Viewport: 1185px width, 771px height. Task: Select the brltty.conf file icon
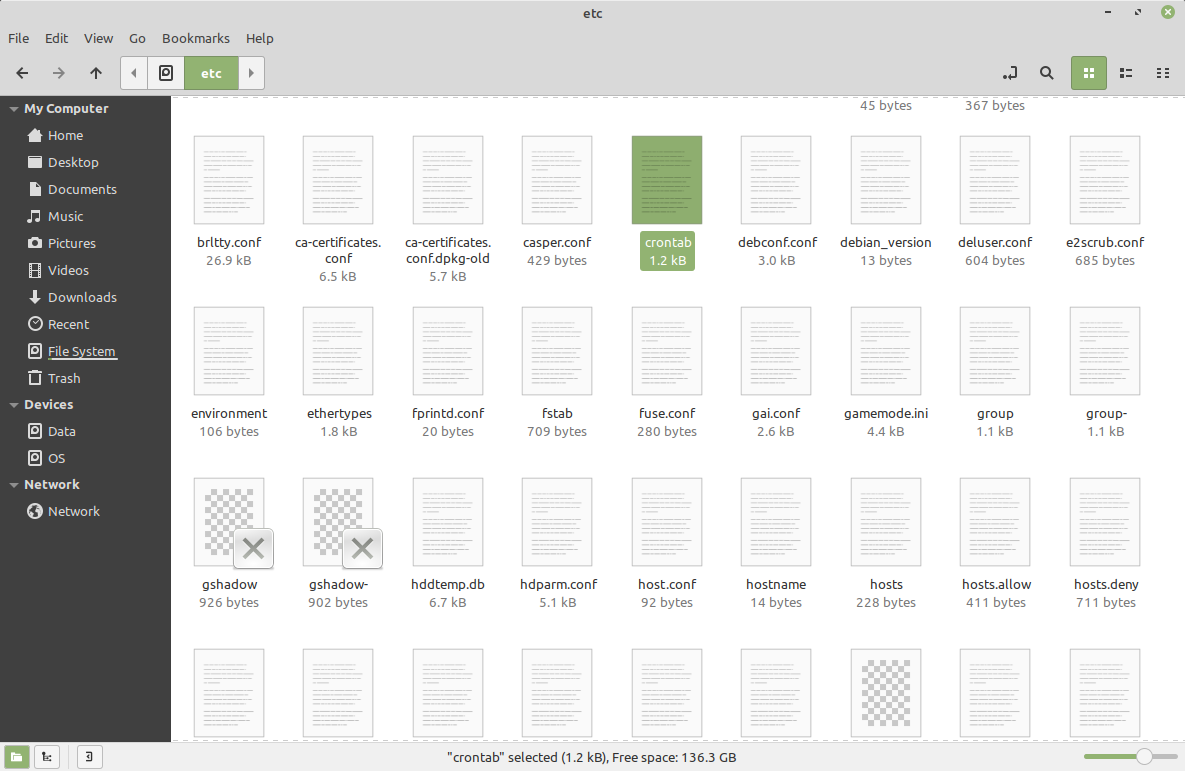(x=229, y=180)
